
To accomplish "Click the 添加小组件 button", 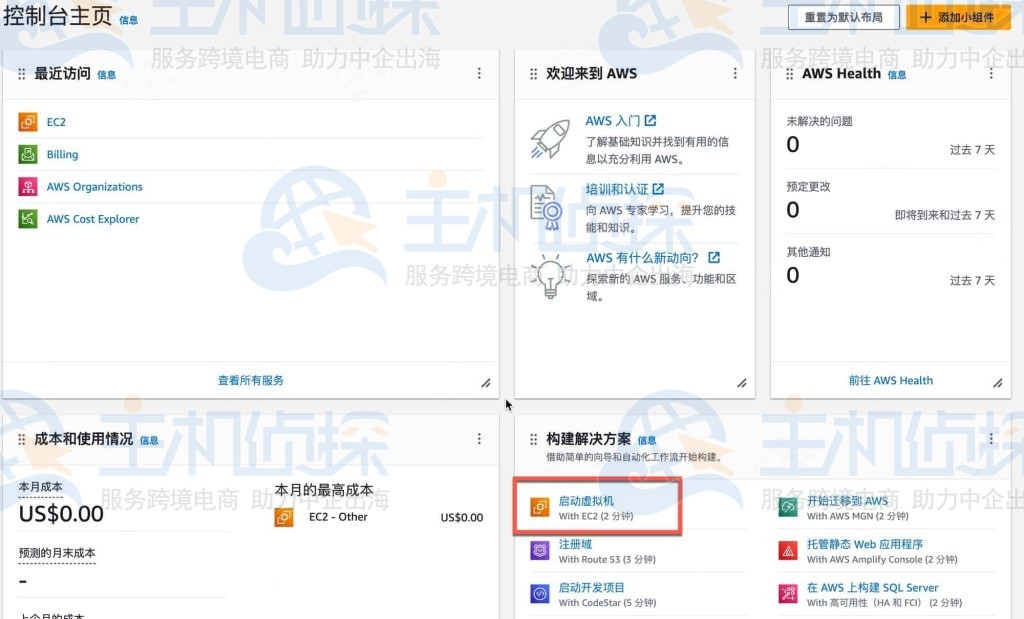I will [x=957, y=17].
